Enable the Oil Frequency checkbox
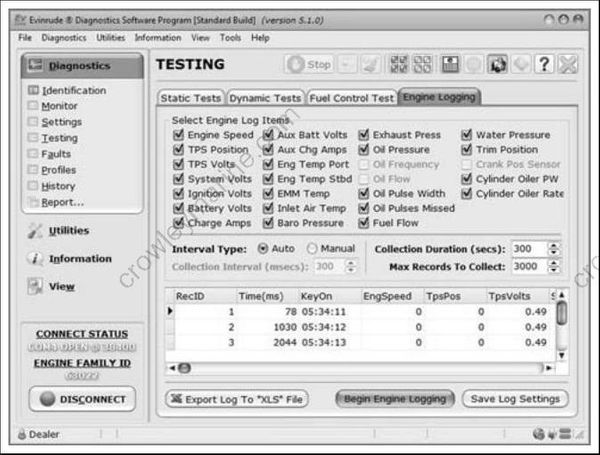 coord(365,165)
